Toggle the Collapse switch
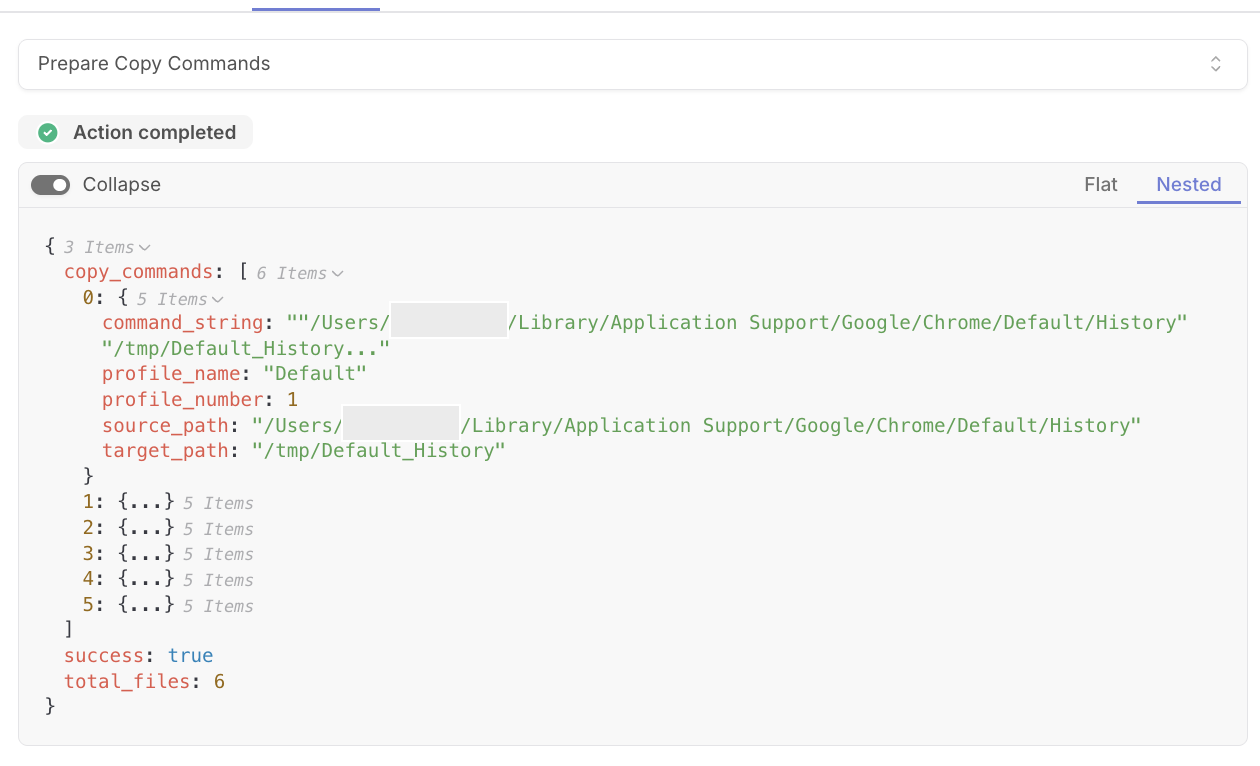 pyautogui.click(x=50, y=185)
